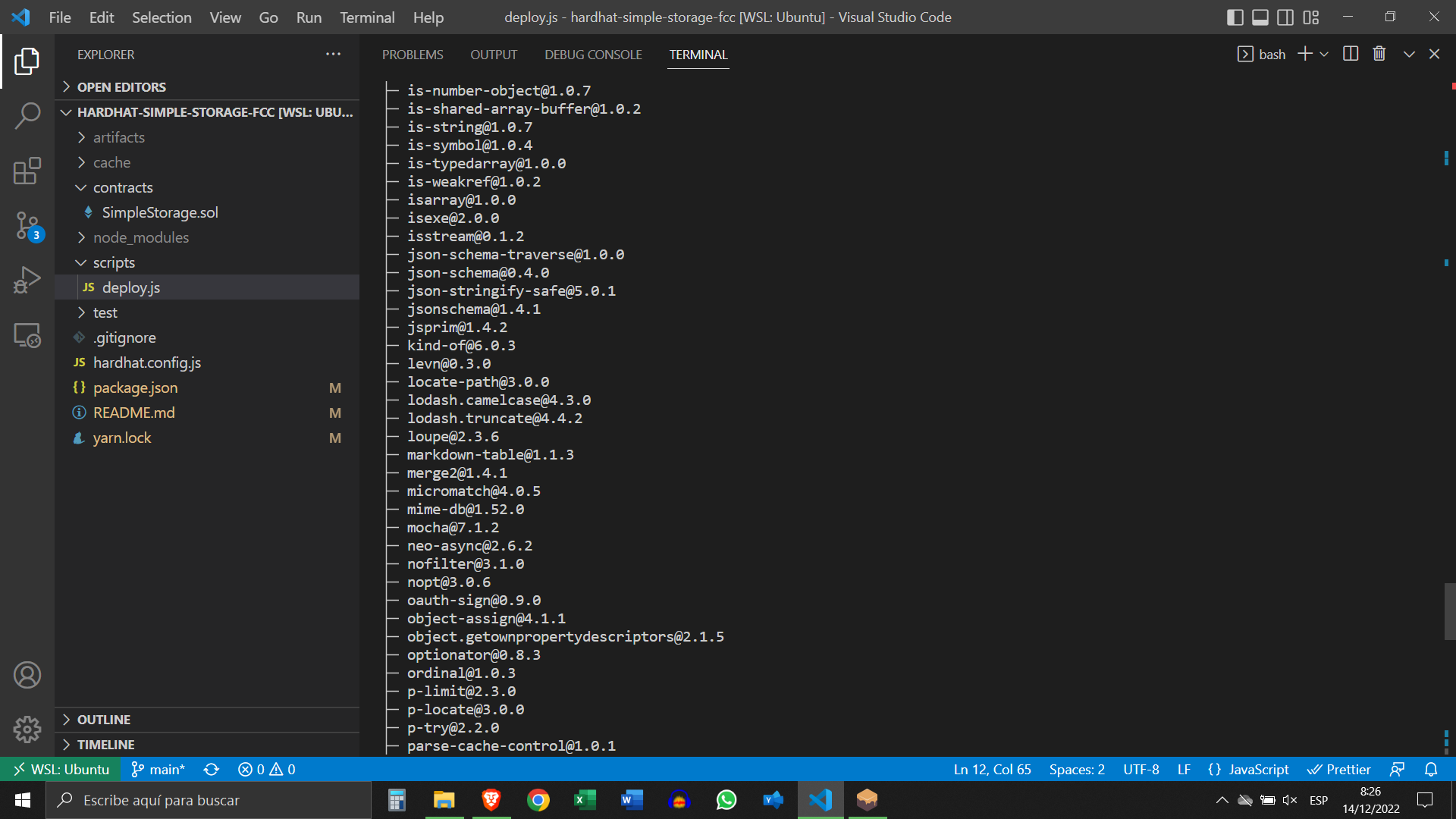This screenshot has height=819, width=1456.
Task: Open the Manage gear menu
Action: pos(27,729)
